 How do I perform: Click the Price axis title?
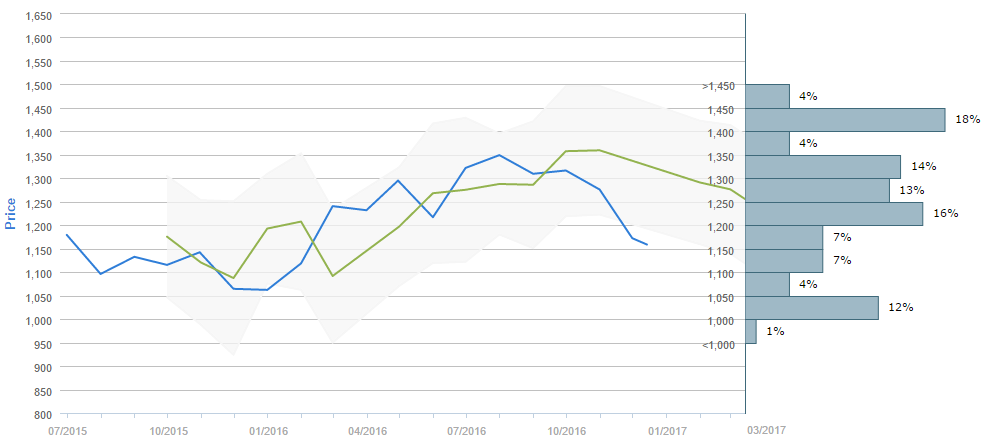11,211
